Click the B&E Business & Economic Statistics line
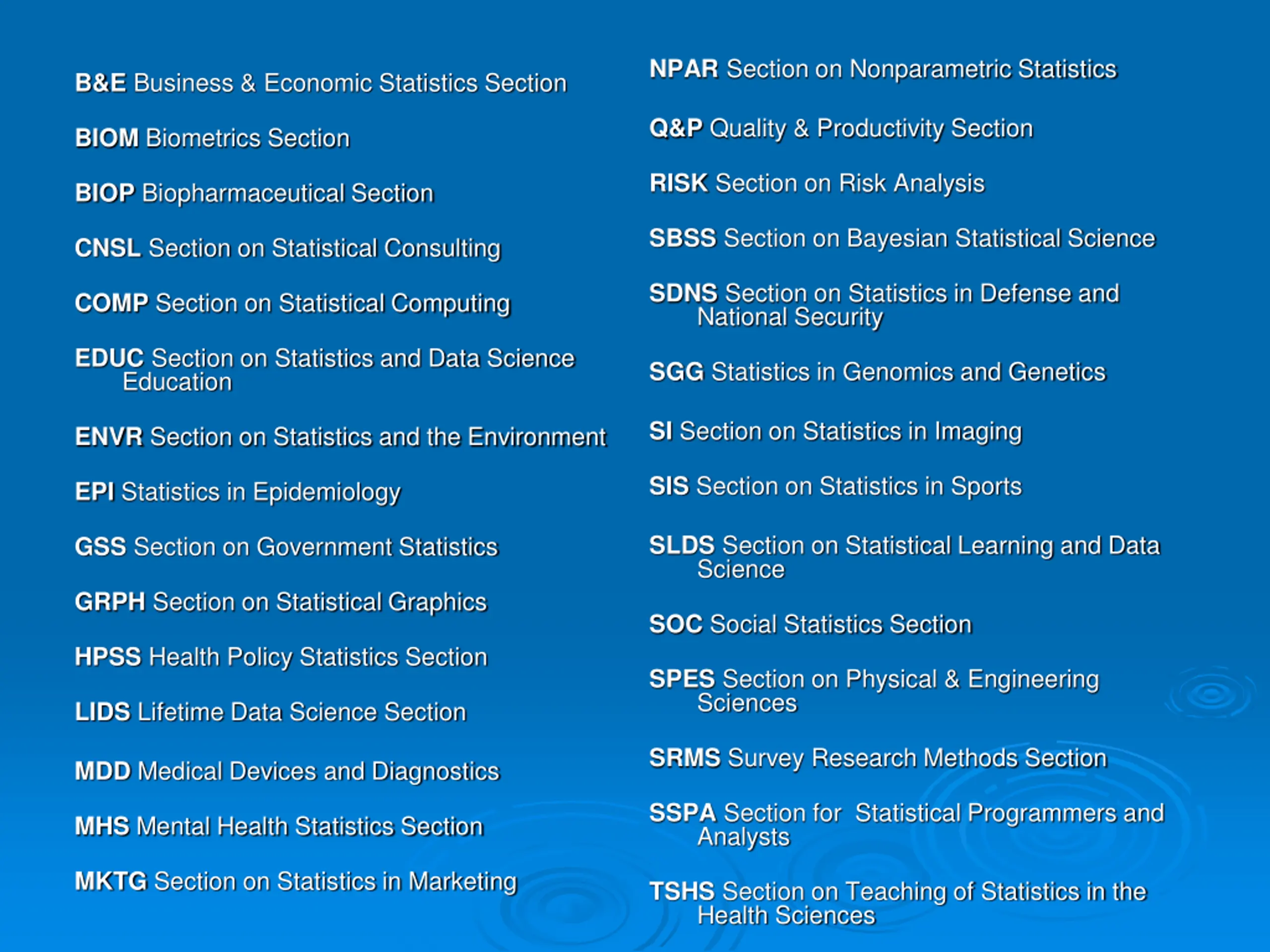Image resolution: width=1270 pixels, height=952 pixels. pyautogui.click(x=321, y=83)
